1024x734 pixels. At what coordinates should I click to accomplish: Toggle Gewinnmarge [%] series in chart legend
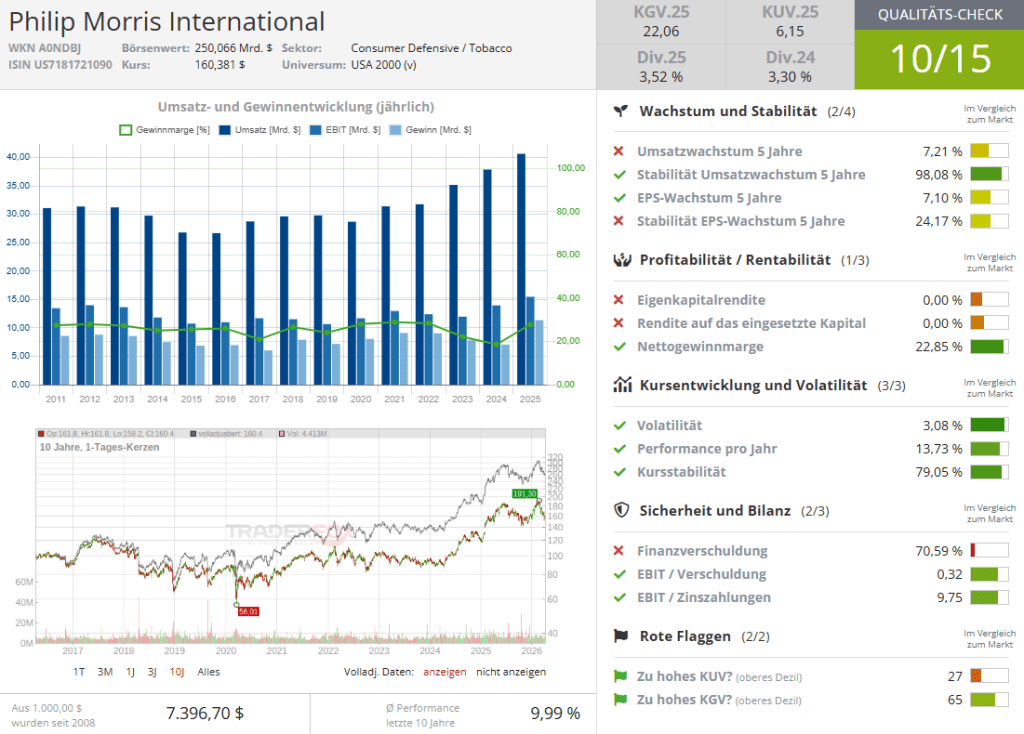[126, 130]
